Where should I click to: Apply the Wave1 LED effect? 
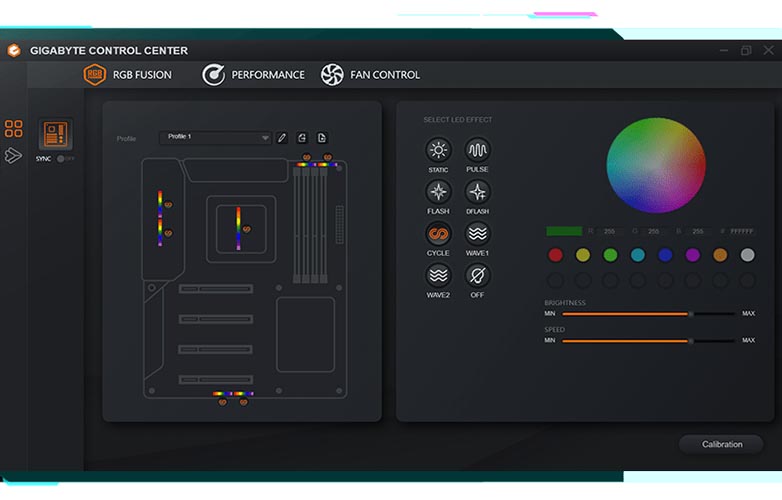tap(477, 234)
